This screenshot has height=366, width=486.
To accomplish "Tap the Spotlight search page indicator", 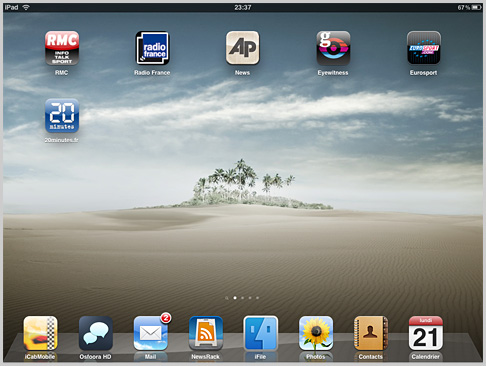I will coord(227,298).
